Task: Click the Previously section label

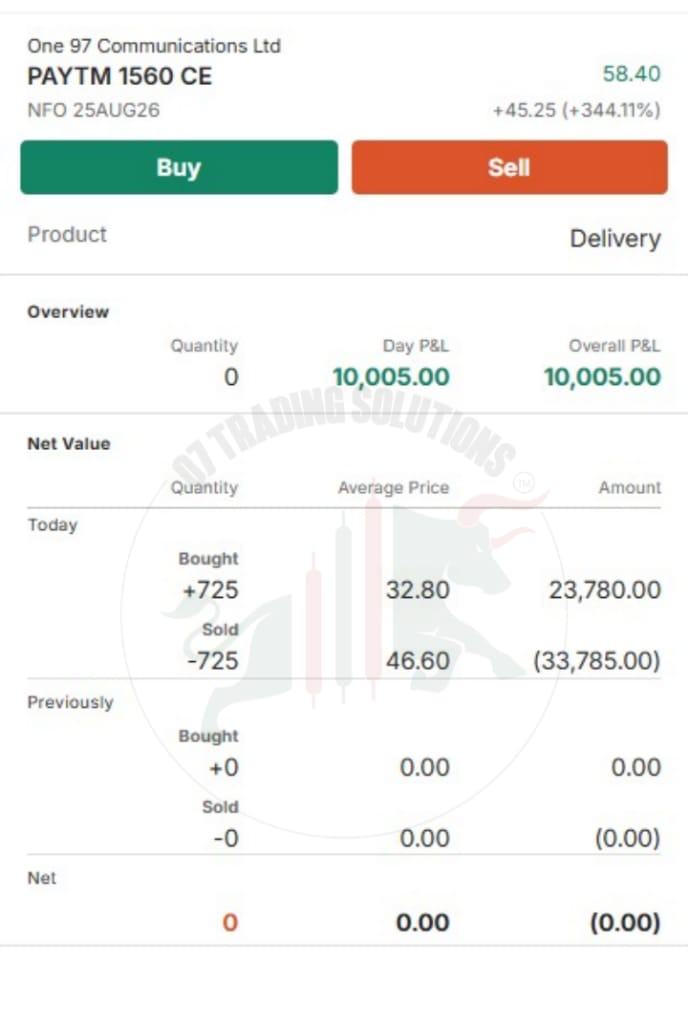Action: tap(70, 703)
